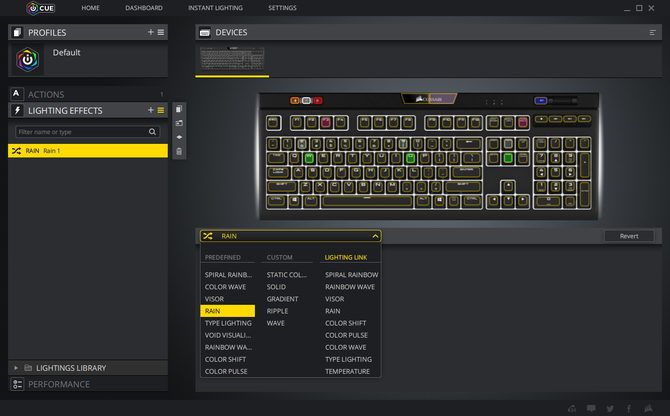Select the keyboard device thumbnail

point(232,59)
